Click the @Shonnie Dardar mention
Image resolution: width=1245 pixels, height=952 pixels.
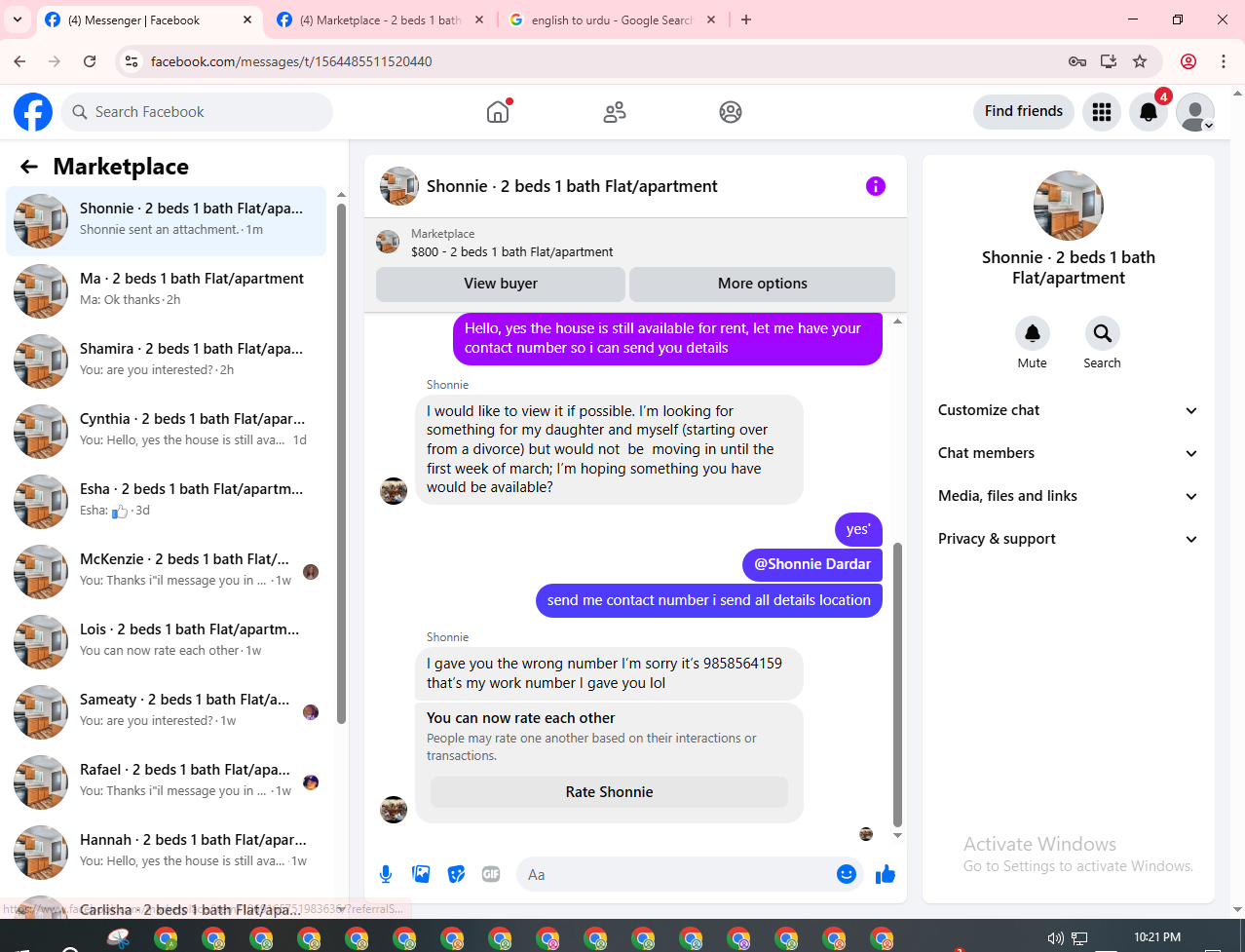812,564
